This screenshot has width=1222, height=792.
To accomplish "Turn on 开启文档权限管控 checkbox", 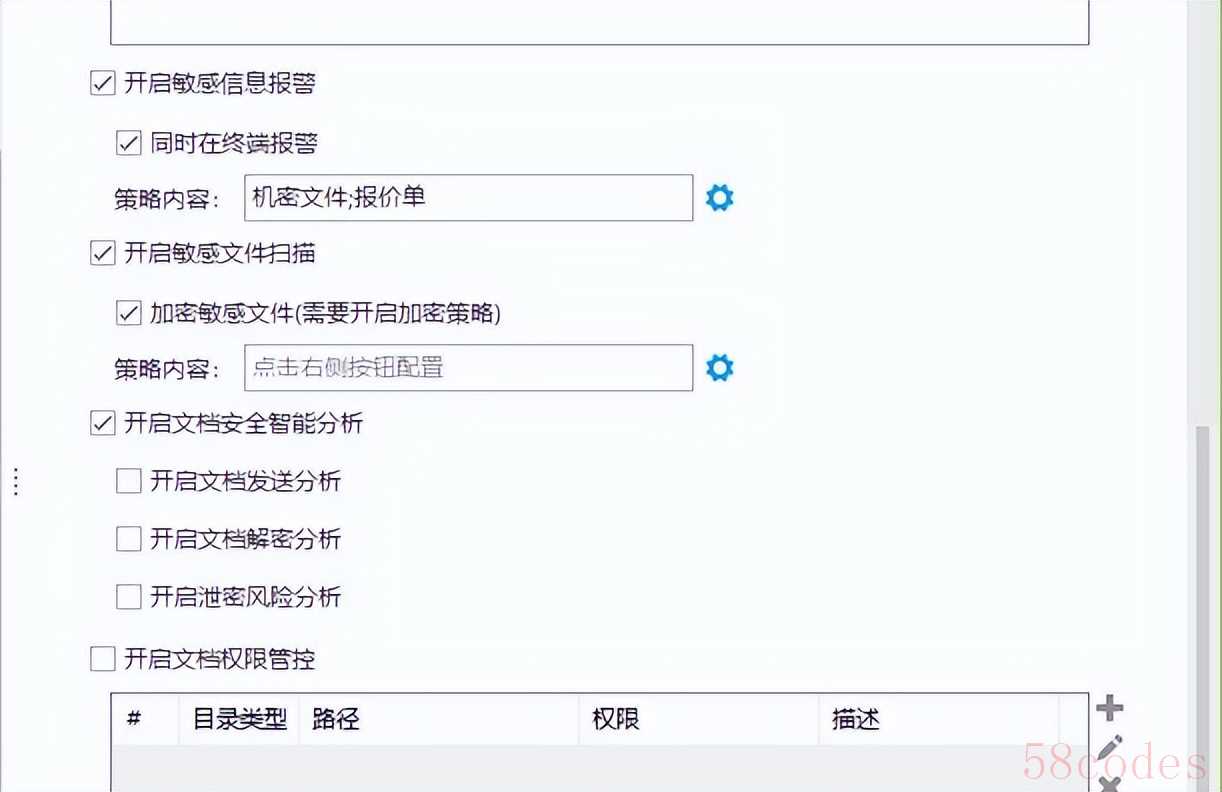I will [x=103, y=659].
